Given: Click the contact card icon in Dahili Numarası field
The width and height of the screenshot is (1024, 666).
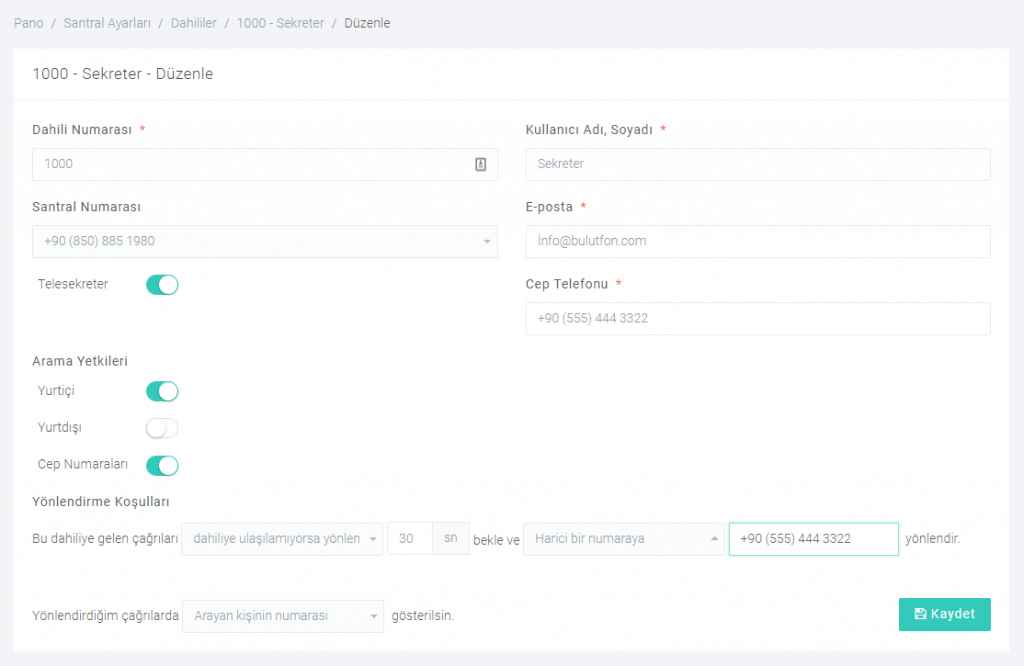Looking at the screenshot, I should coord(480,164).
